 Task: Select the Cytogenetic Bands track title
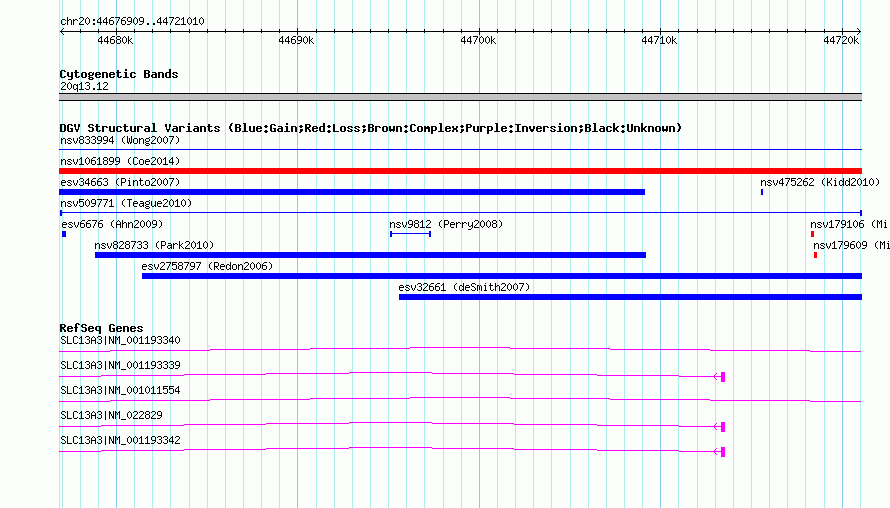tap(119, 74)
